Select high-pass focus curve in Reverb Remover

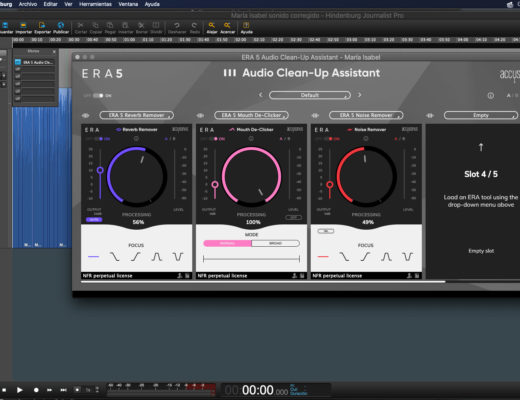click(135, 257)
